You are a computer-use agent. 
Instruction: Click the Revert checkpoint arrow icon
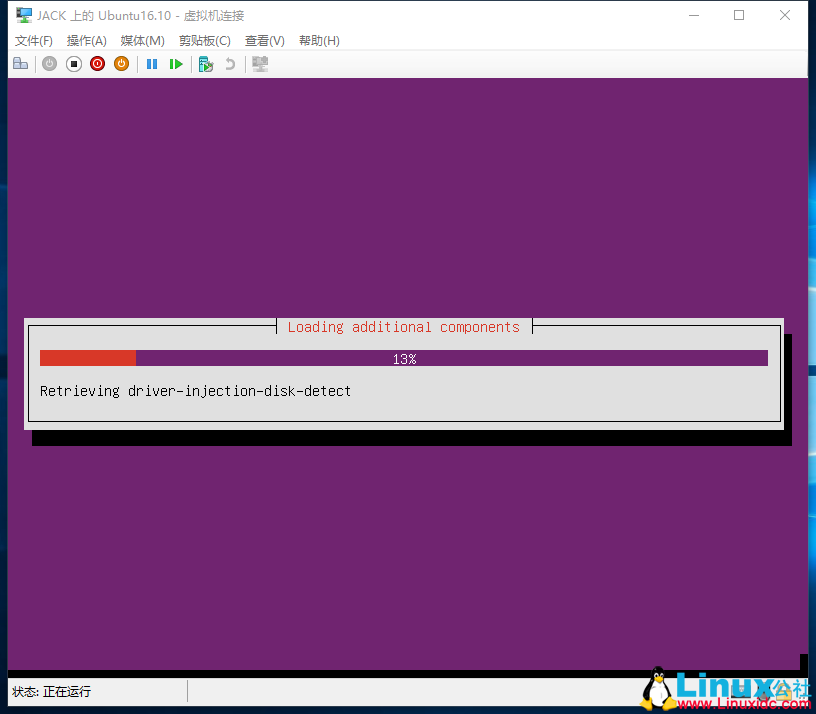click(229, 63)
